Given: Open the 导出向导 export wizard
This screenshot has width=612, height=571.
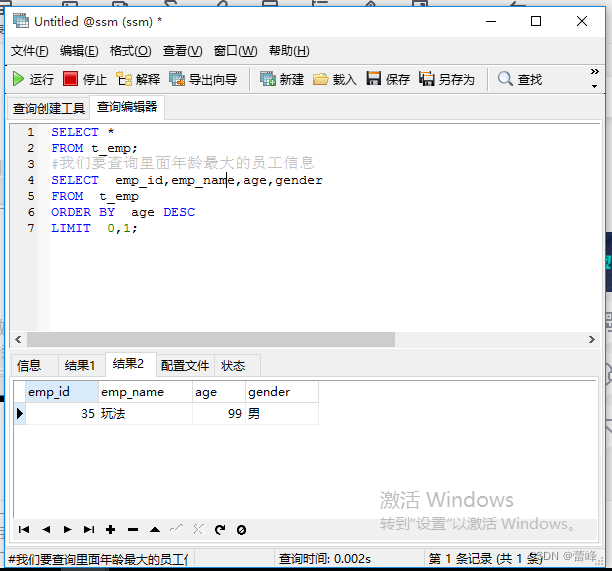Looking at the screenshot, I should point(203,79).
